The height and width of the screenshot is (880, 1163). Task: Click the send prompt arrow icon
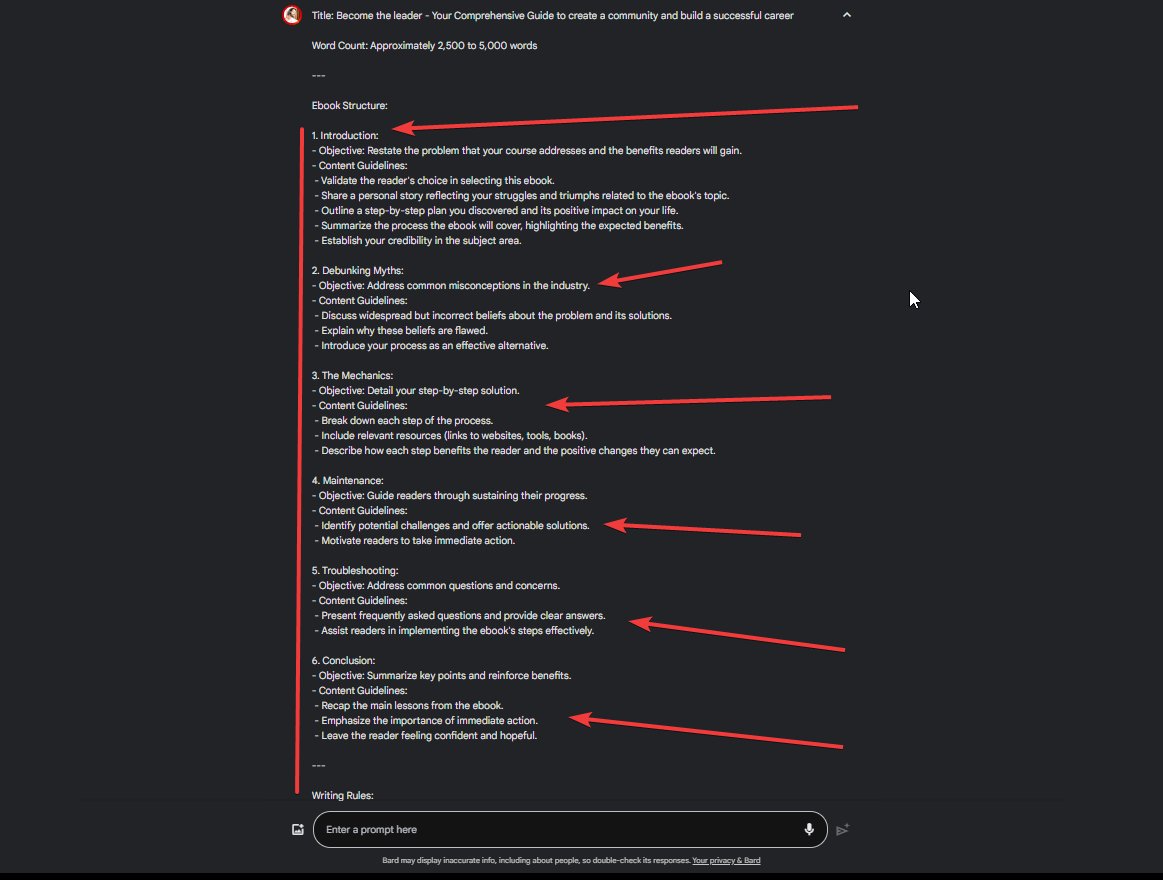click(843, 830)
